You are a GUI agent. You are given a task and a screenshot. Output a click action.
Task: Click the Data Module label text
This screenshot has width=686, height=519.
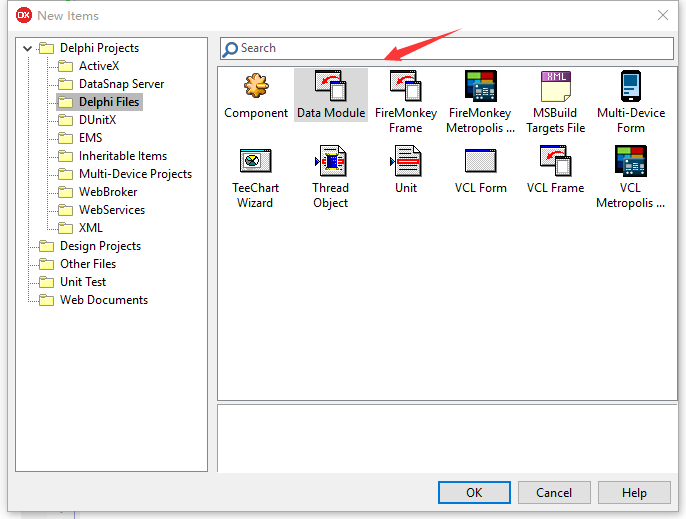point(331,113)
